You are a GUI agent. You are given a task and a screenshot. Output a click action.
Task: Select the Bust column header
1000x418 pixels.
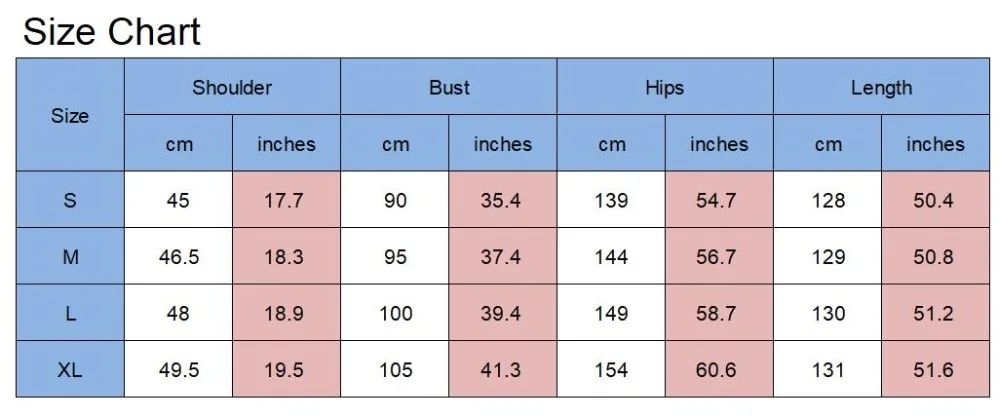449,87
